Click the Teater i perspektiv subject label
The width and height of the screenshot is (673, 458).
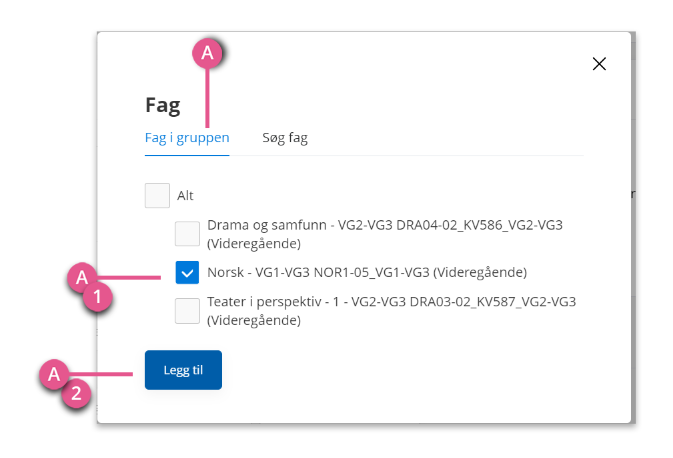[391, 311]
